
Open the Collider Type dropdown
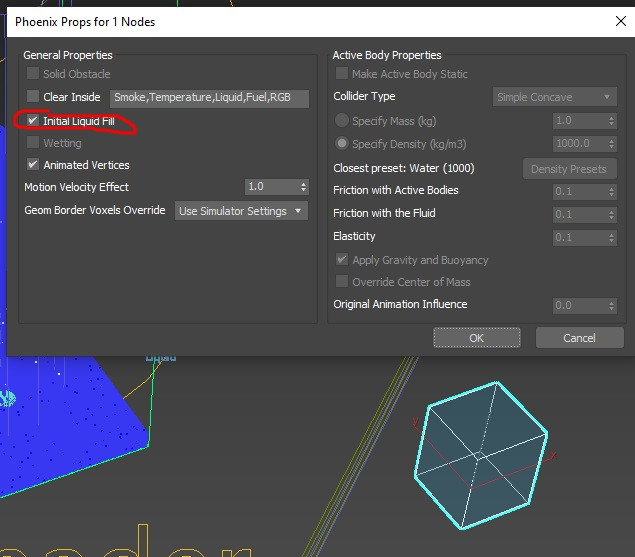[554, 97]
